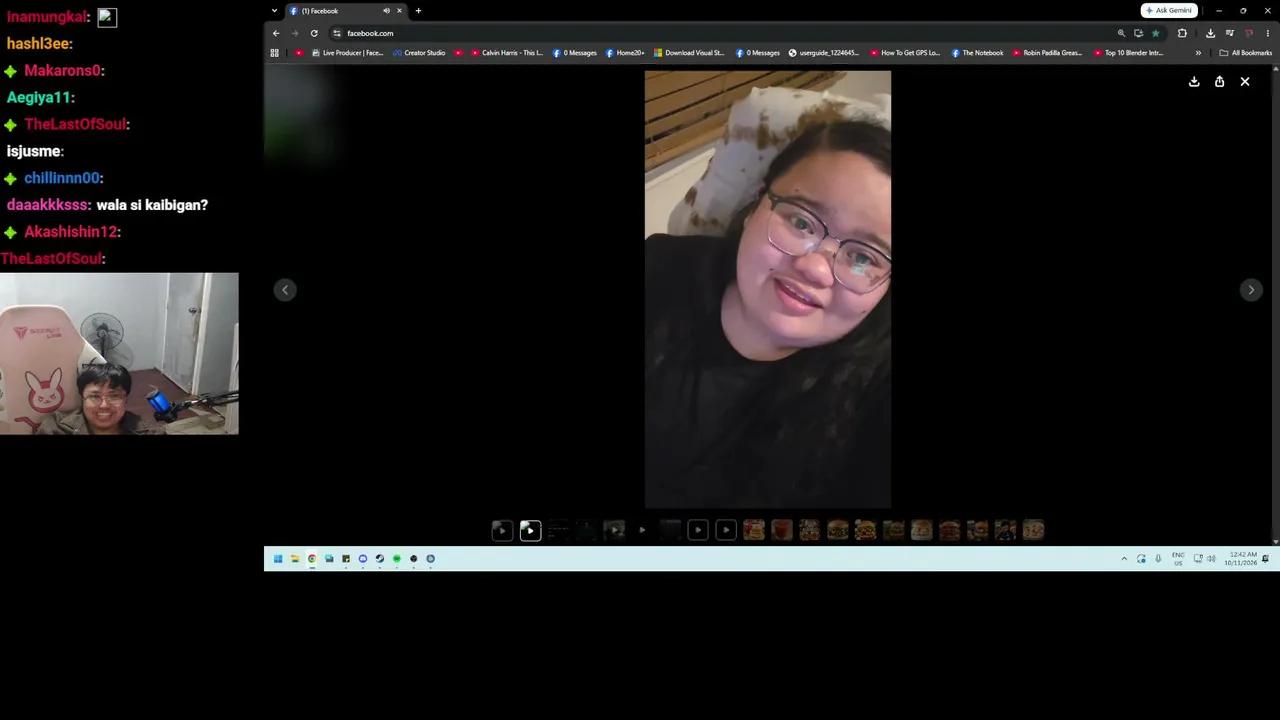Select the highlighted video thumbnail in strip

(x=530, y=530)
